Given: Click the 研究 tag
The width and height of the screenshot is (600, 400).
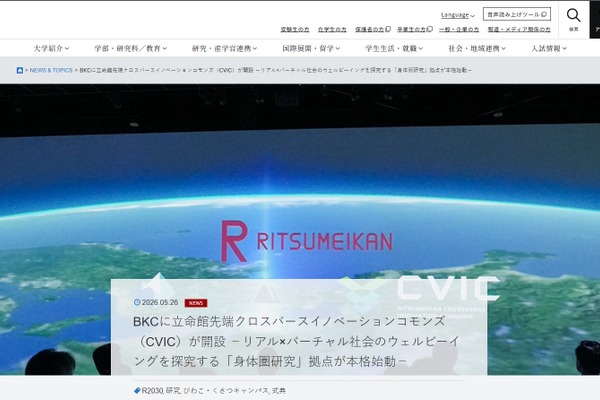Looking at the screenshot, I should click(173, 391).
